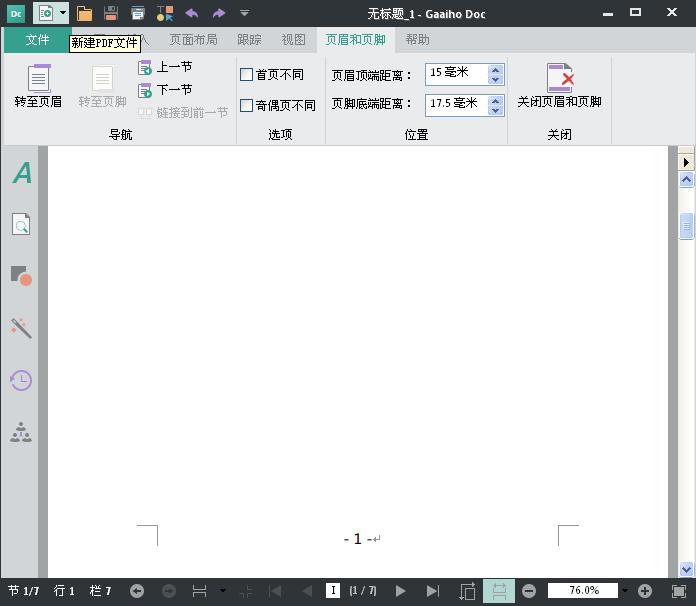
Task: Click the rotate page icon
Action: [467, 591]
